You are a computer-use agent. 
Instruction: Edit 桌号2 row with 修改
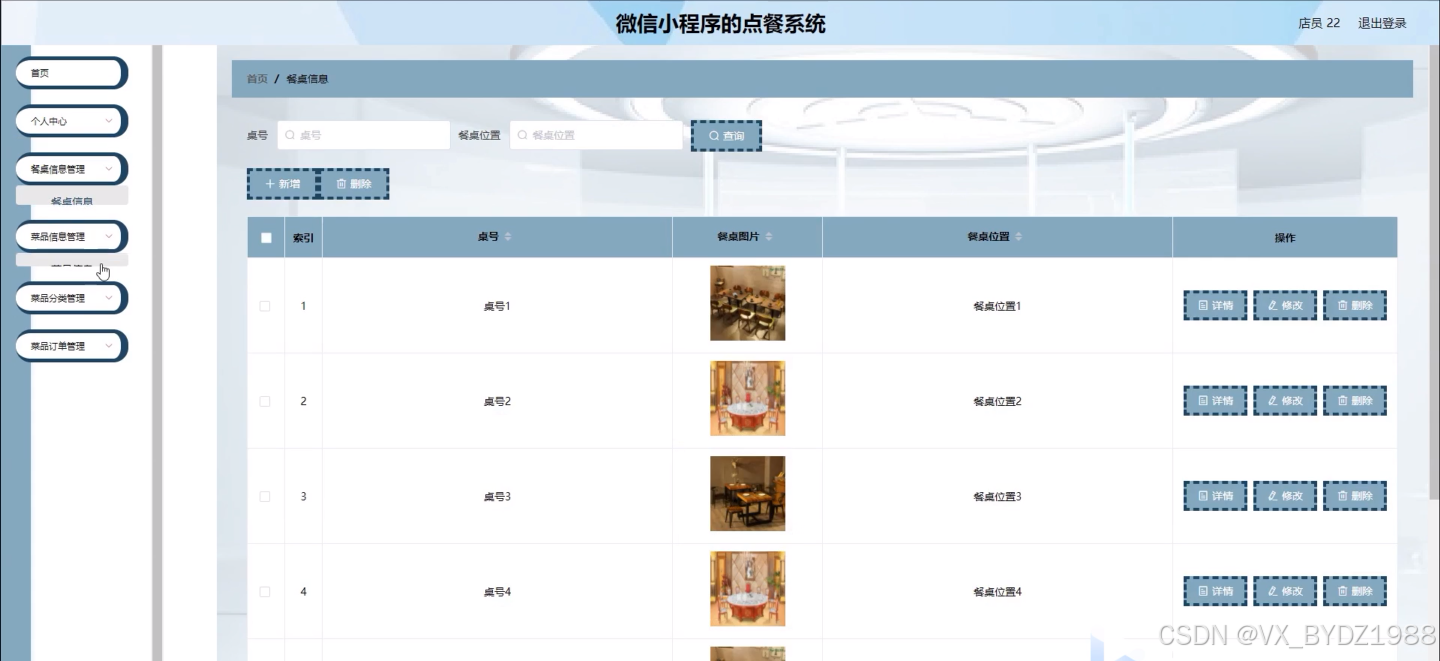coord(1285,401)
